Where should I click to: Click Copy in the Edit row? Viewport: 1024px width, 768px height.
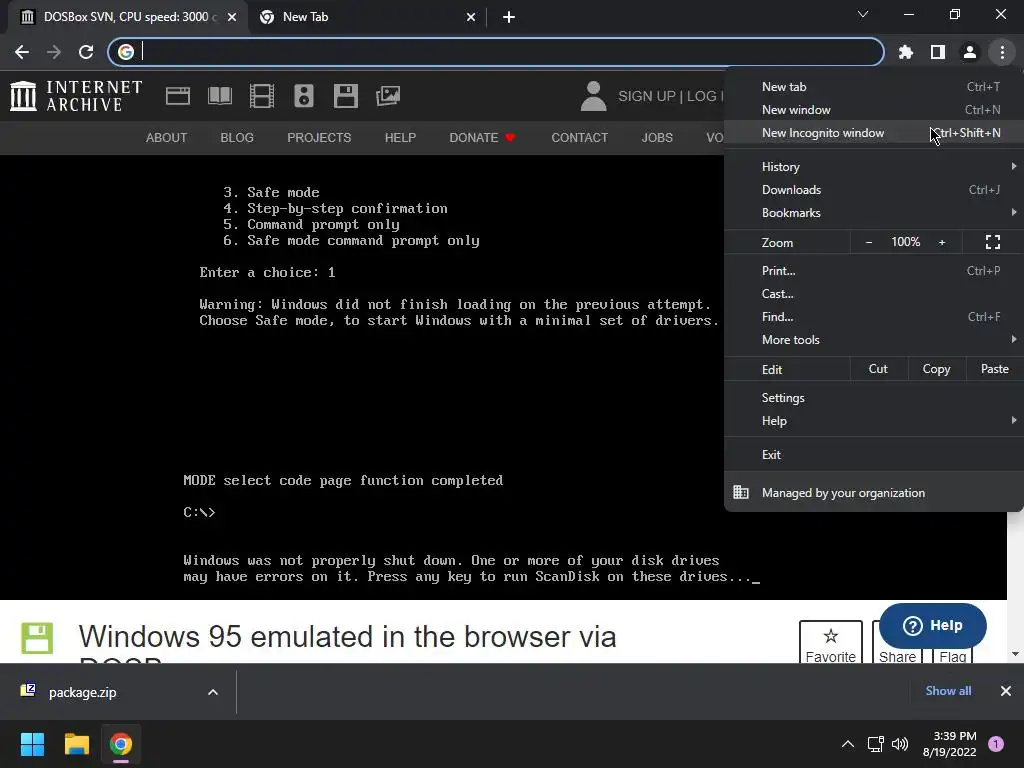pos(936,369)
